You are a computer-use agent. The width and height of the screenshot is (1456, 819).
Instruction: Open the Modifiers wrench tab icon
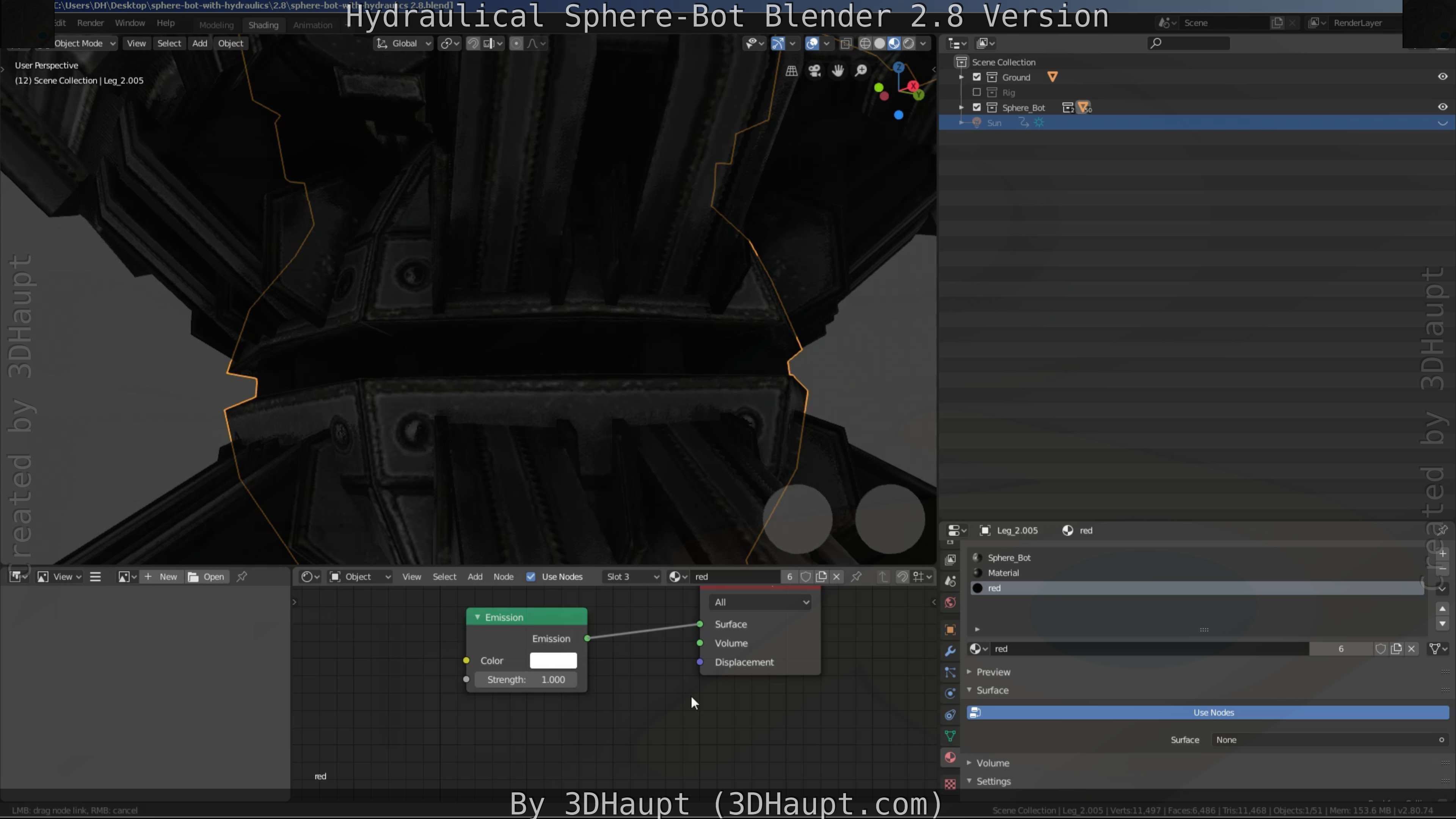click(950, 651)
